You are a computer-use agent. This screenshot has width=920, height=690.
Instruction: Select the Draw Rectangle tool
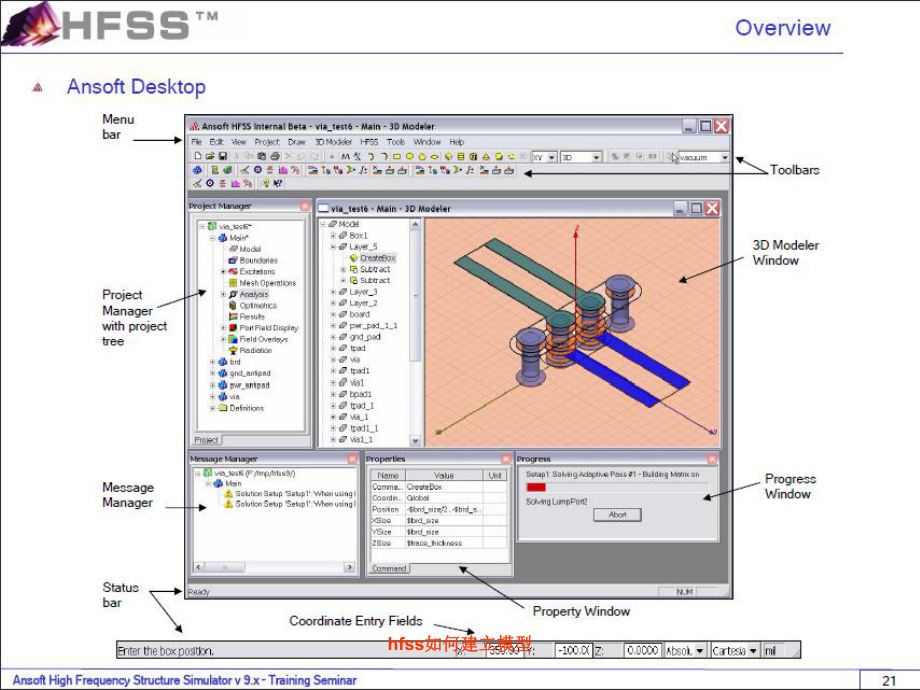[x=397, y=157]
